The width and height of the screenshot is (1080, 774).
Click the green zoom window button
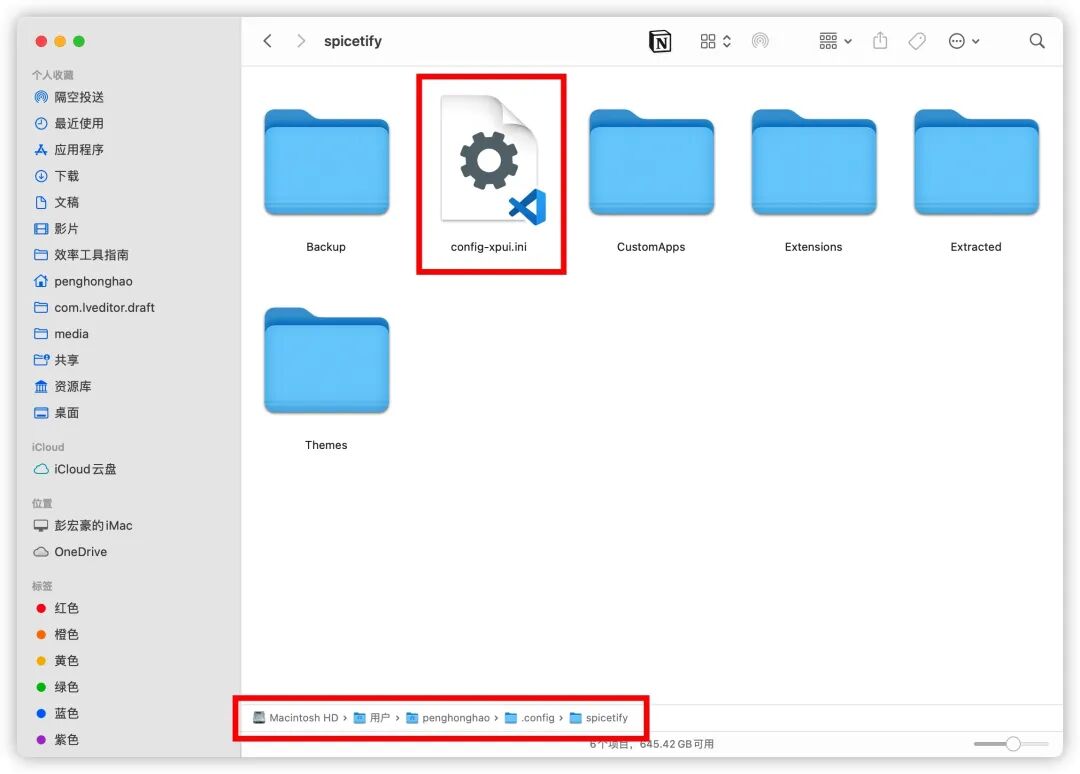pyautogui.click(x=79, y=41)
